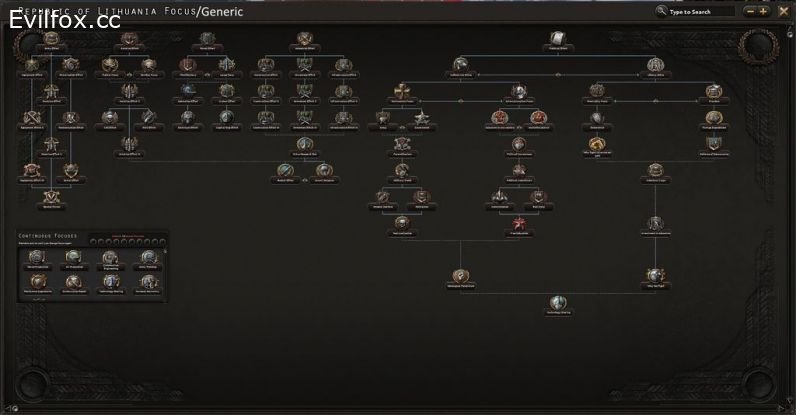This screenshot has height=415, width=796.
Task: Zoom out the focus tree with minus button
Action: (x=750, y=11)
